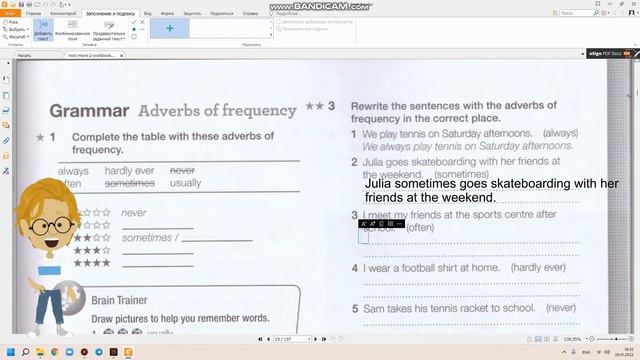Viewport: 640px width, 360px height.
Task: Switch to the Комментарий ribbon tab
Action: (x=63, y=13)
